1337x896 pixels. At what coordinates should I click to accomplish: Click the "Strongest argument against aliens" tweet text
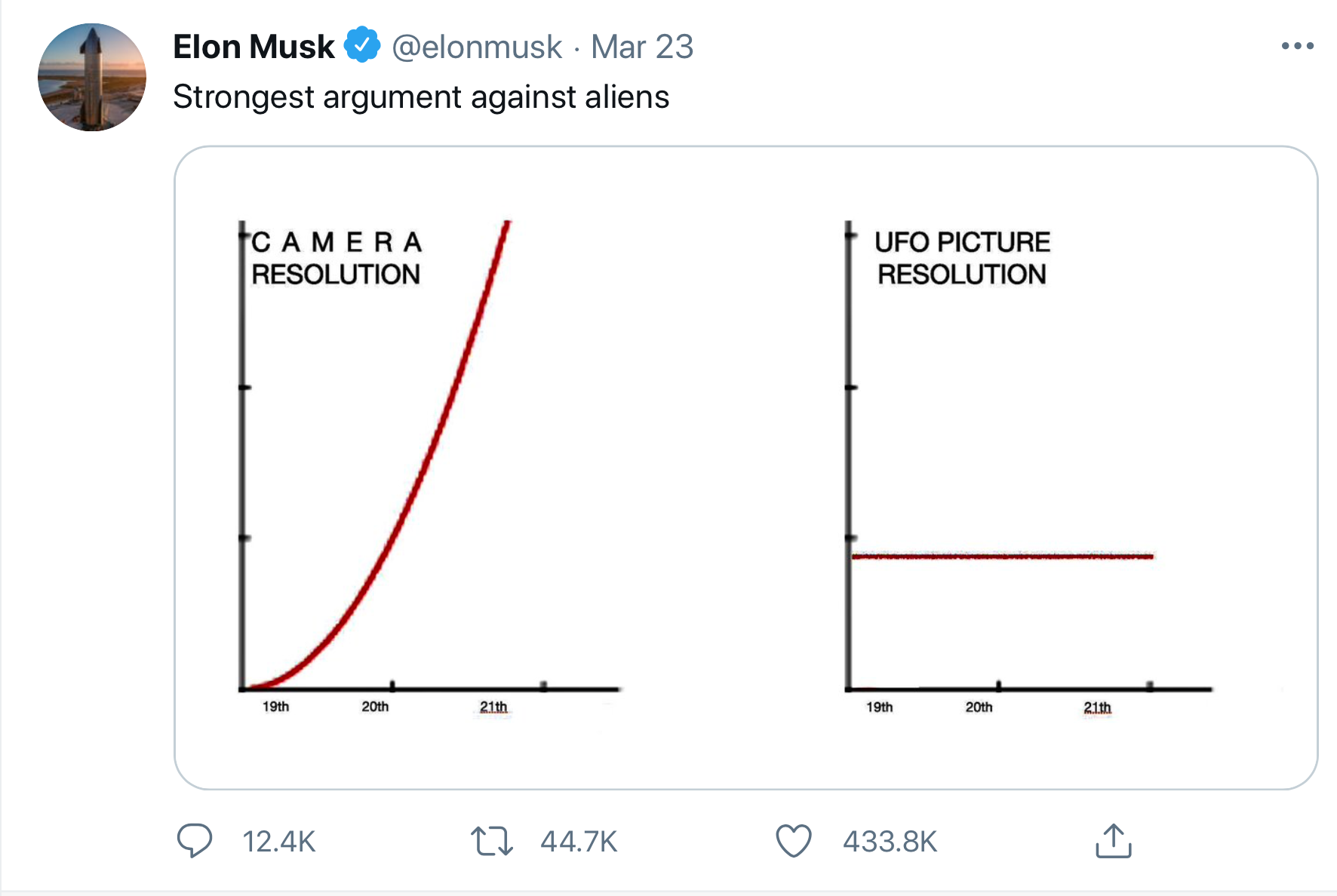pyautogui.click(x=421, y=97)
